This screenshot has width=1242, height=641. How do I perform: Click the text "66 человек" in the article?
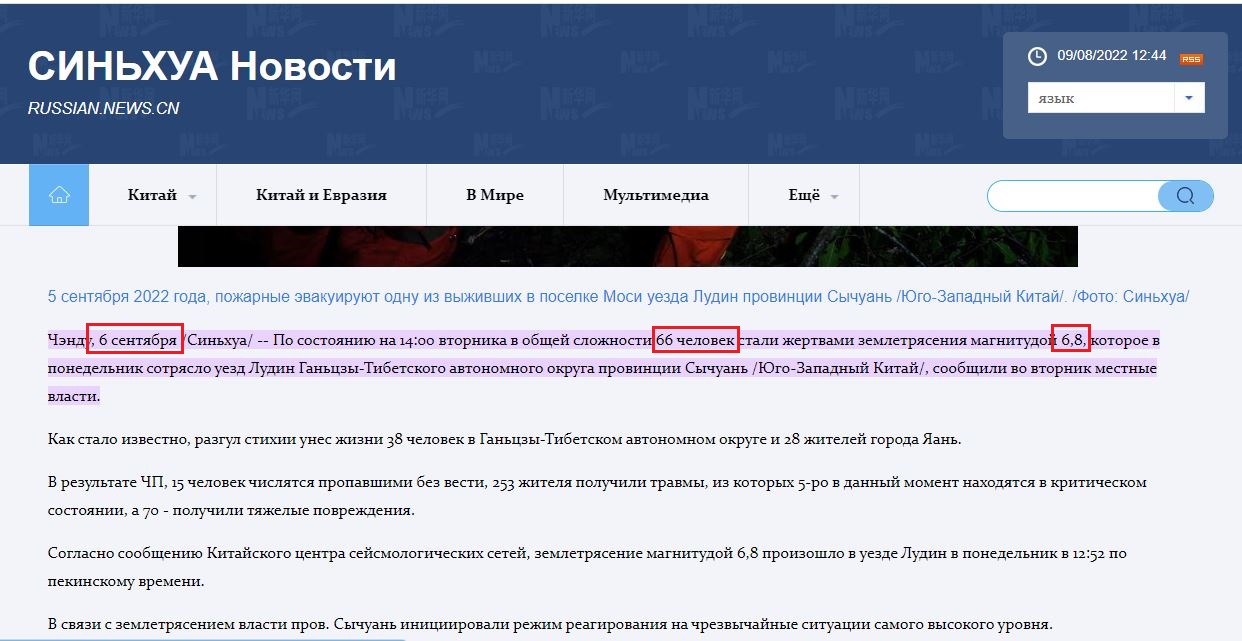tap(697, 339)
